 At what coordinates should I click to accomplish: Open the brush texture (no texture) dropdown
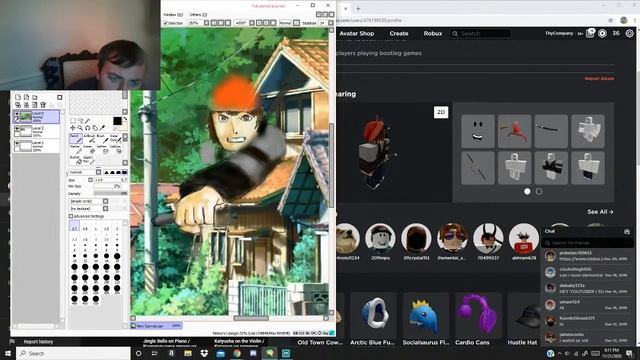coord(89,208)
